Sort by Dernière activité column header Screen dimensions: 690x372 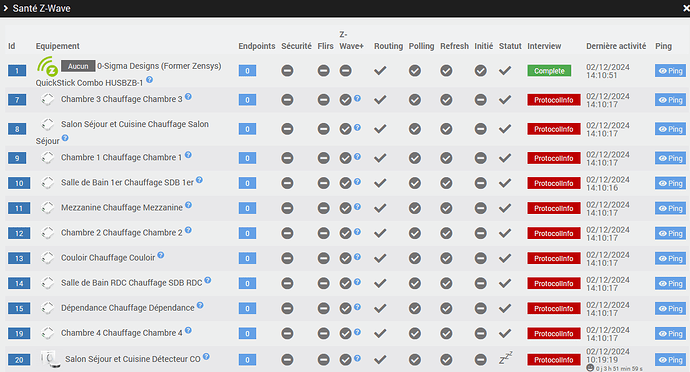616,46
